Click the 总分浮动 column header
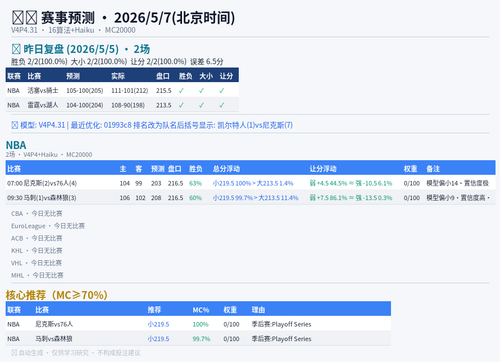This screenshot has height=362, width=500. click(226, 169)
